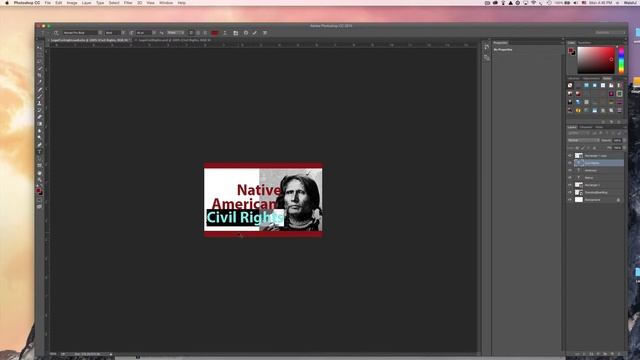
Task: Select the Hand tool
Action: (40, 173)
